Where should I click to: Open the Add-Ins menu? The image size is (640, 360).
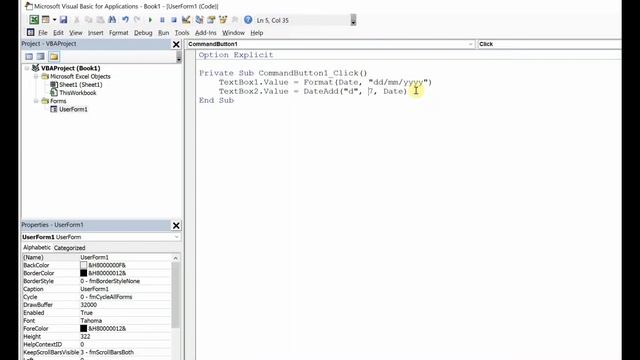[x=206, y=33]
